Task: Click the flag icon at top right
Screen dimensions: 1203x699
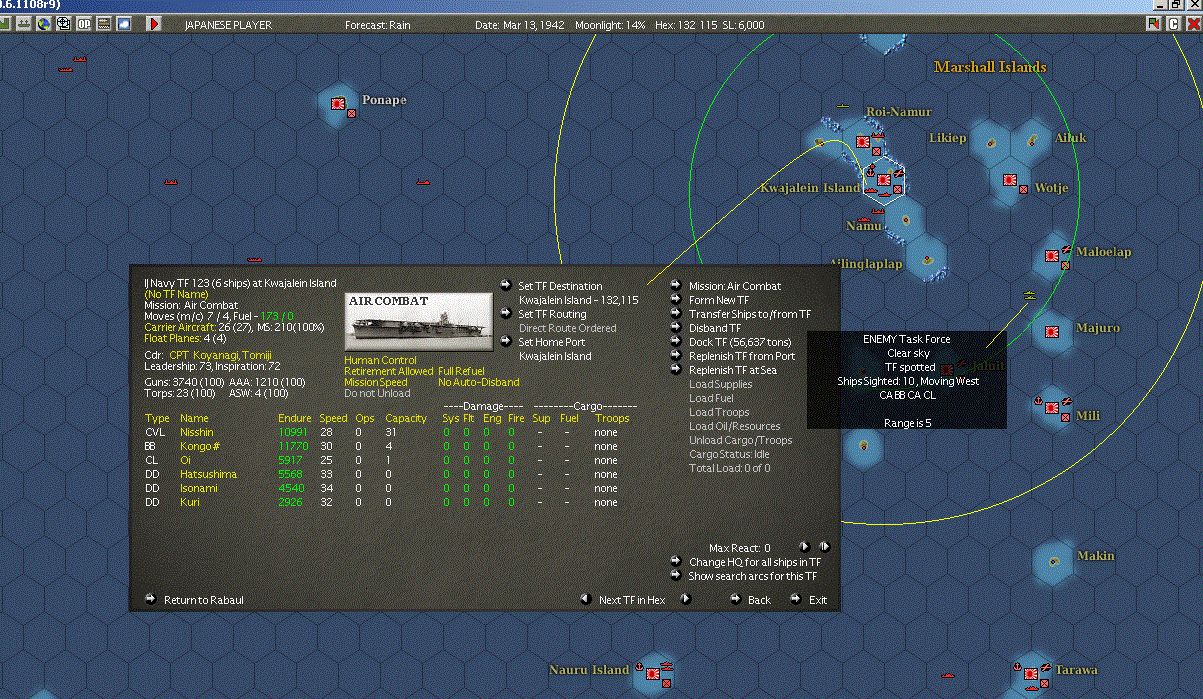Action: [1153, 23]
